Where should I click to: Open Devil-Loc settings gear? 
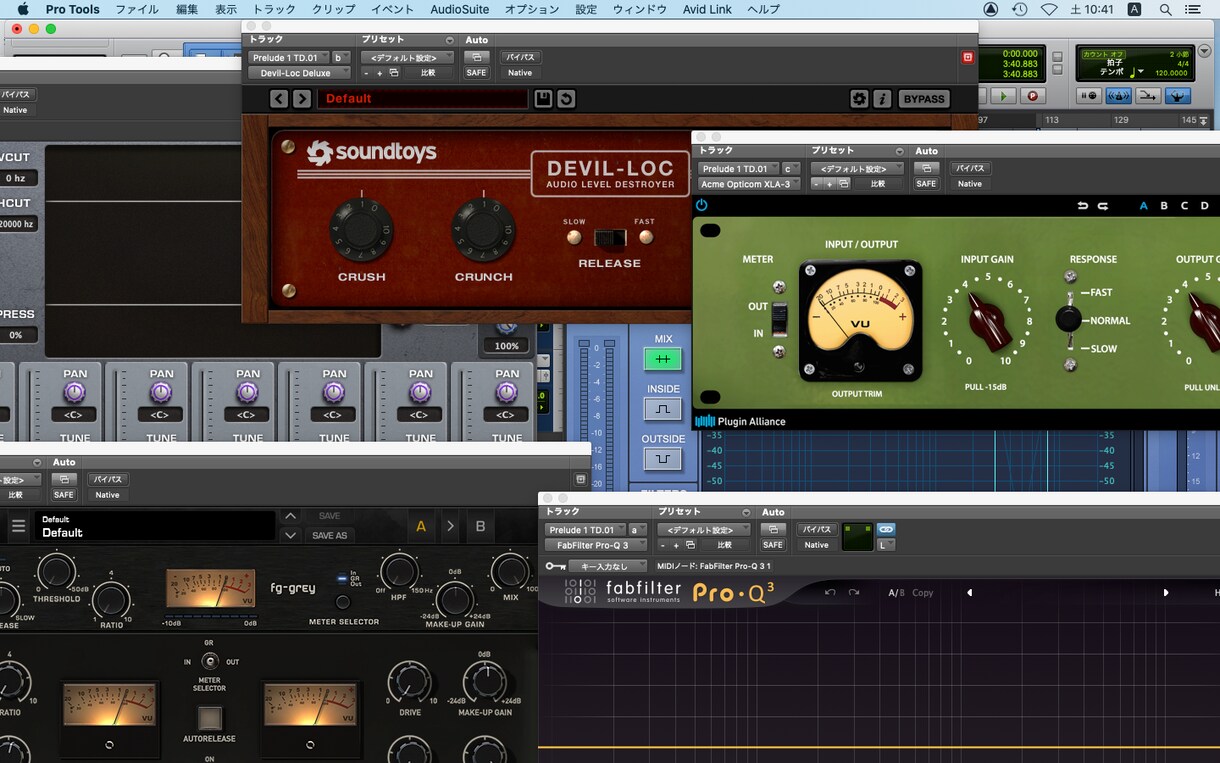859,98
